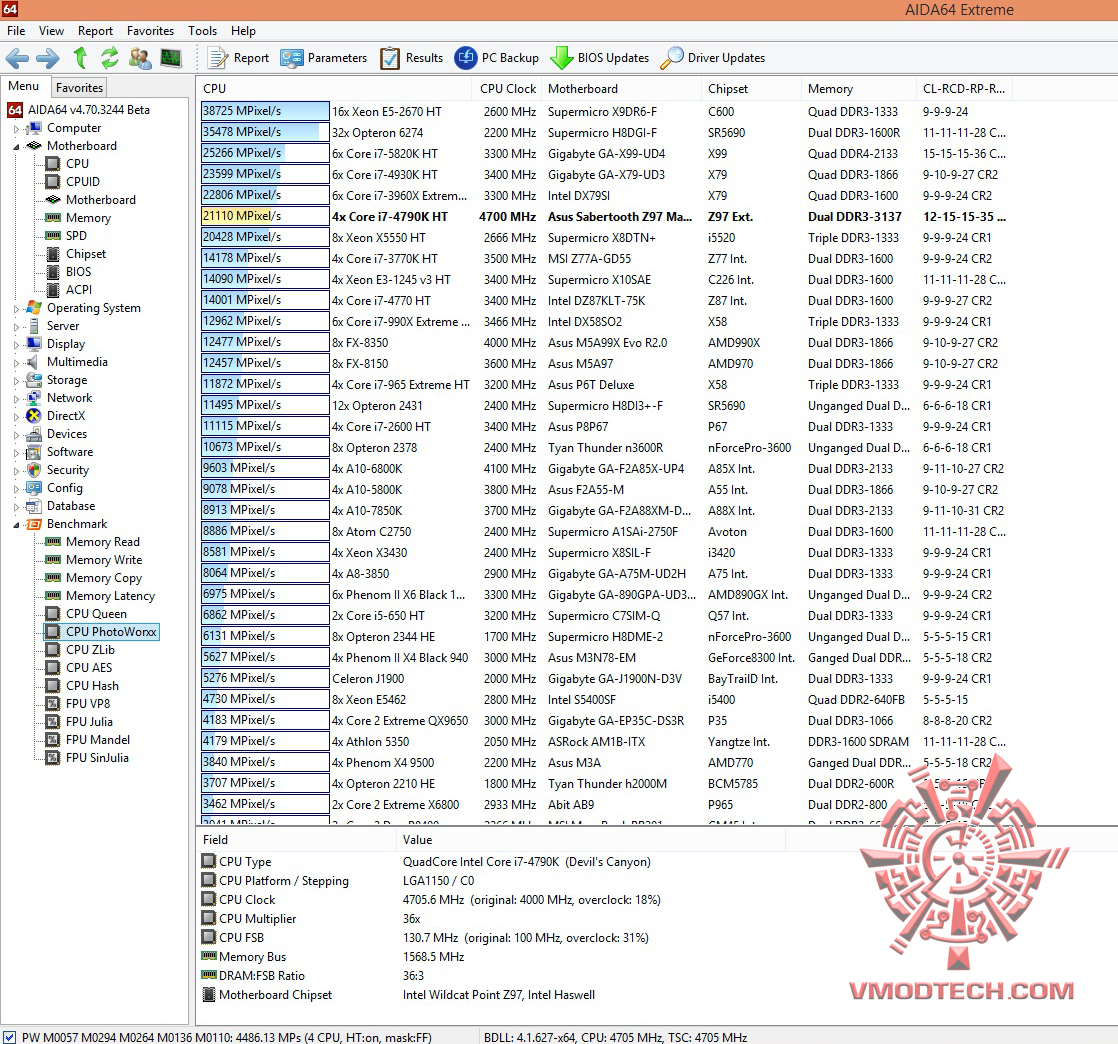
Task: Click the green up arrow toolbar icon
Action: pos(80,58)
